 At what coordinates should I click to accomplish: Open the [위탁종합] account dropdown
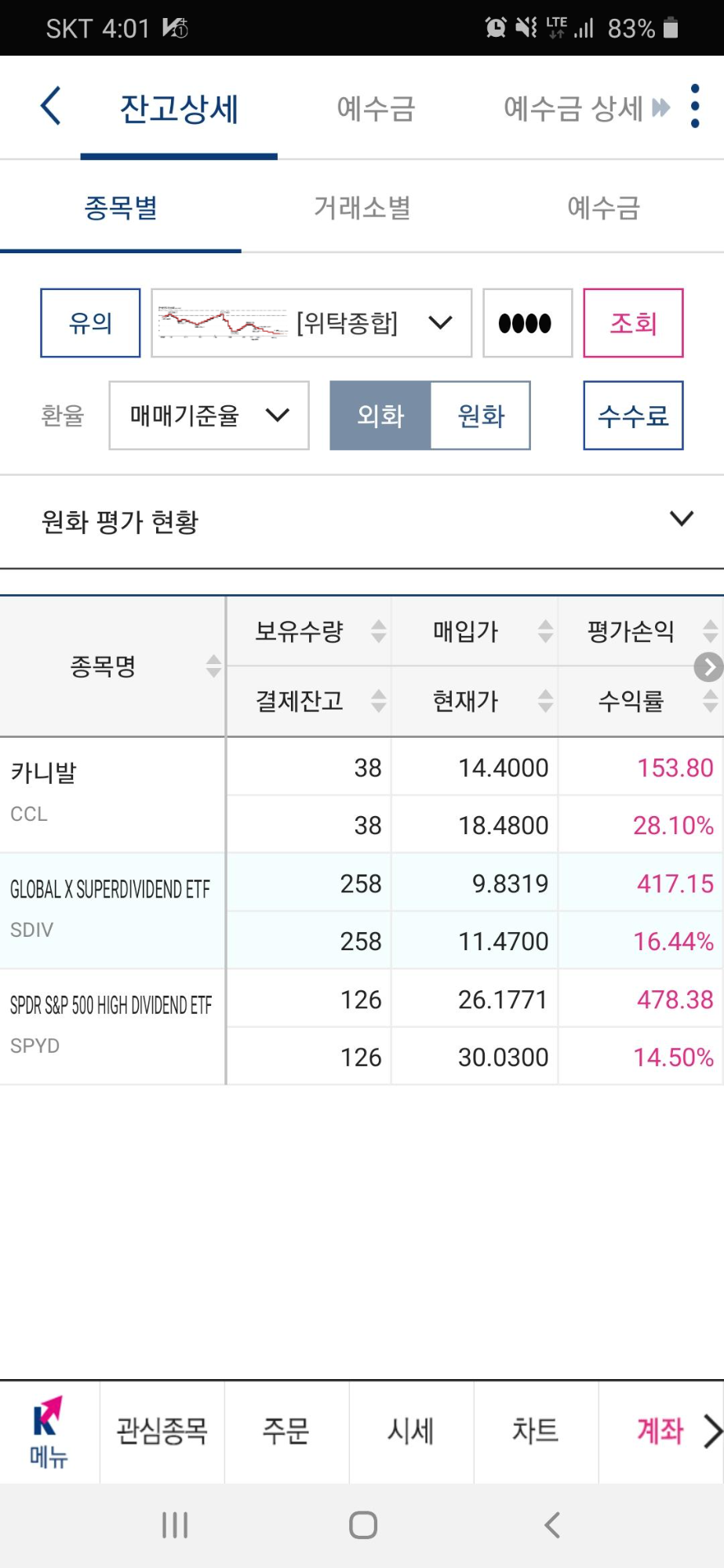pos(311,323)
